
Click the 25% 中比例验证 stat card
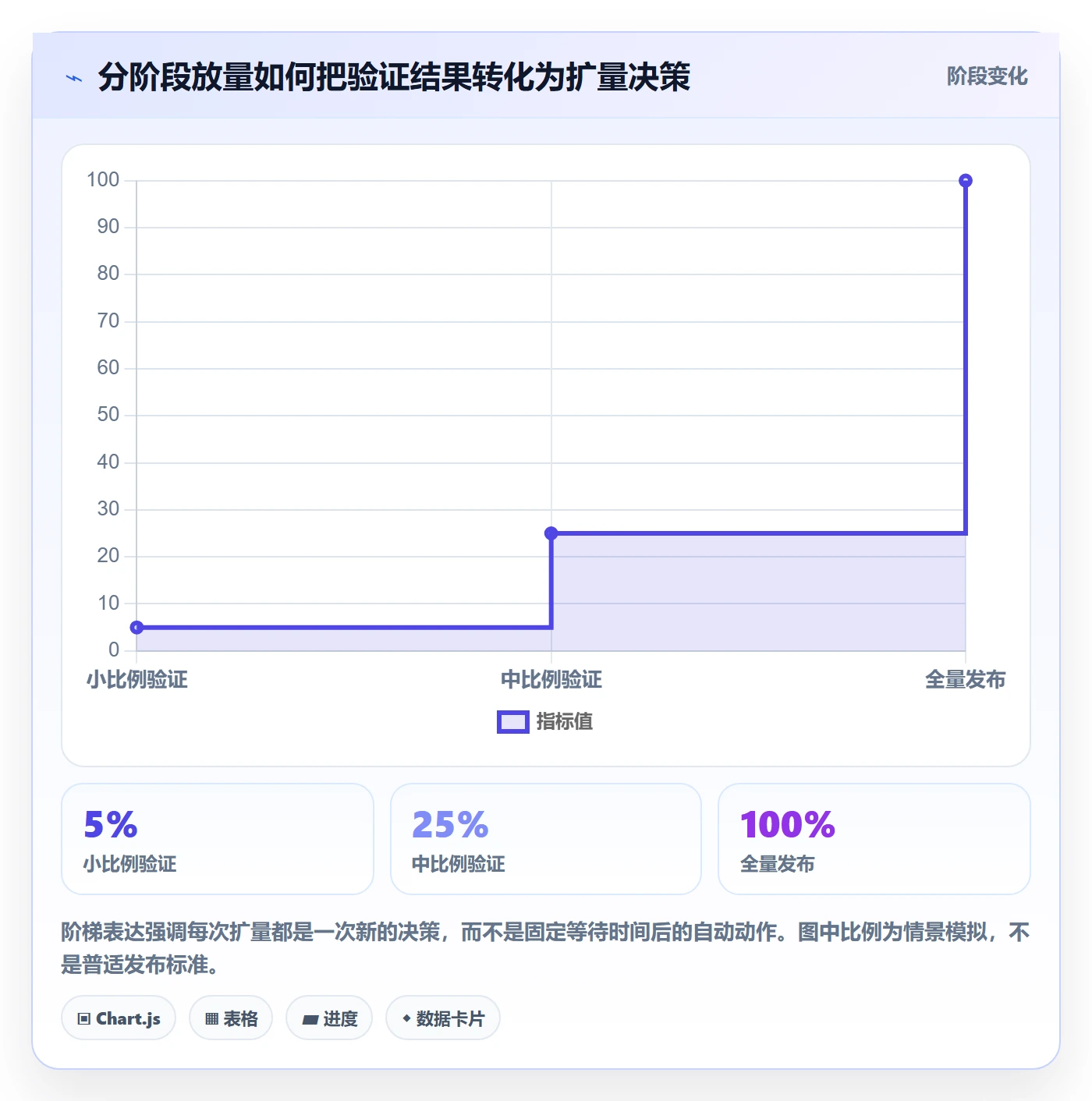(x=546, y=839)
